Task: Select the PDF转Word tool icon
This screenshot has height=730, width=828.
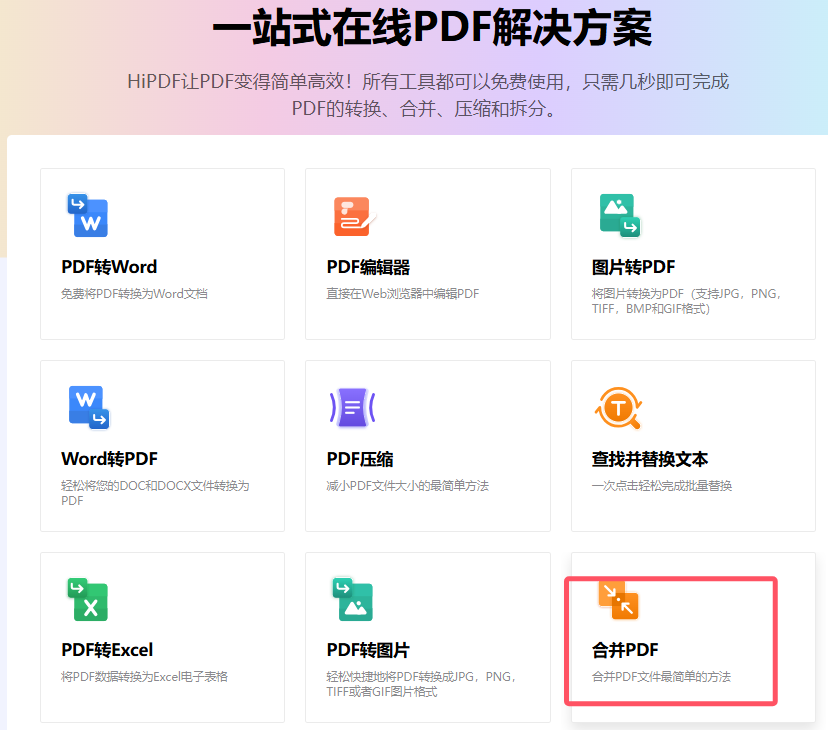Action: point(87,215)
